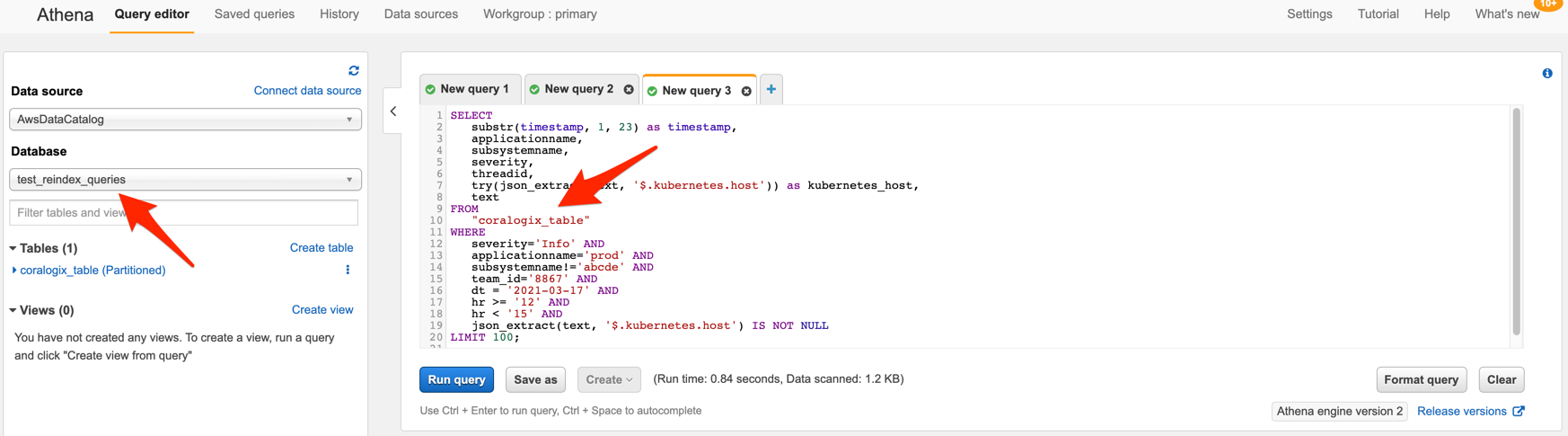The image size is (1568, 436).
Task: Collapse the Views section
Action: tap(13, 310)
